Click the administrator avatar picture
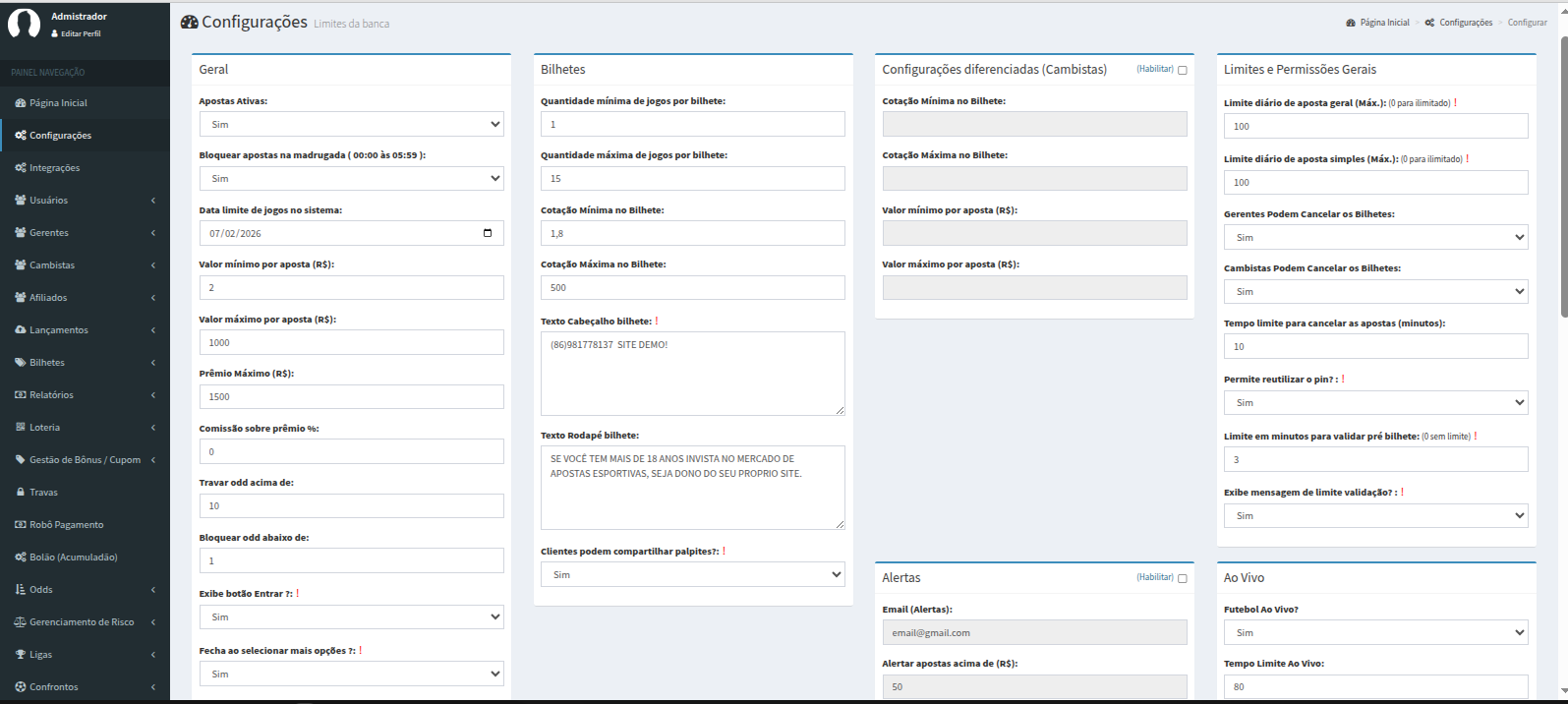The height and width of the screenshot is (704, 1568). [24, 24]
